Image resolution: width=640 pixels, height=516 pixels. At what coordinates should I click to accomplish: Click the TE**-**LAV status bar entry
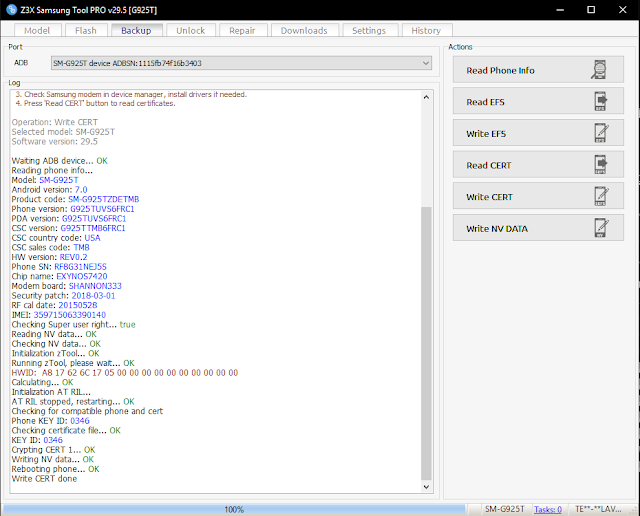pyautogui.click(x=598, y=509)
